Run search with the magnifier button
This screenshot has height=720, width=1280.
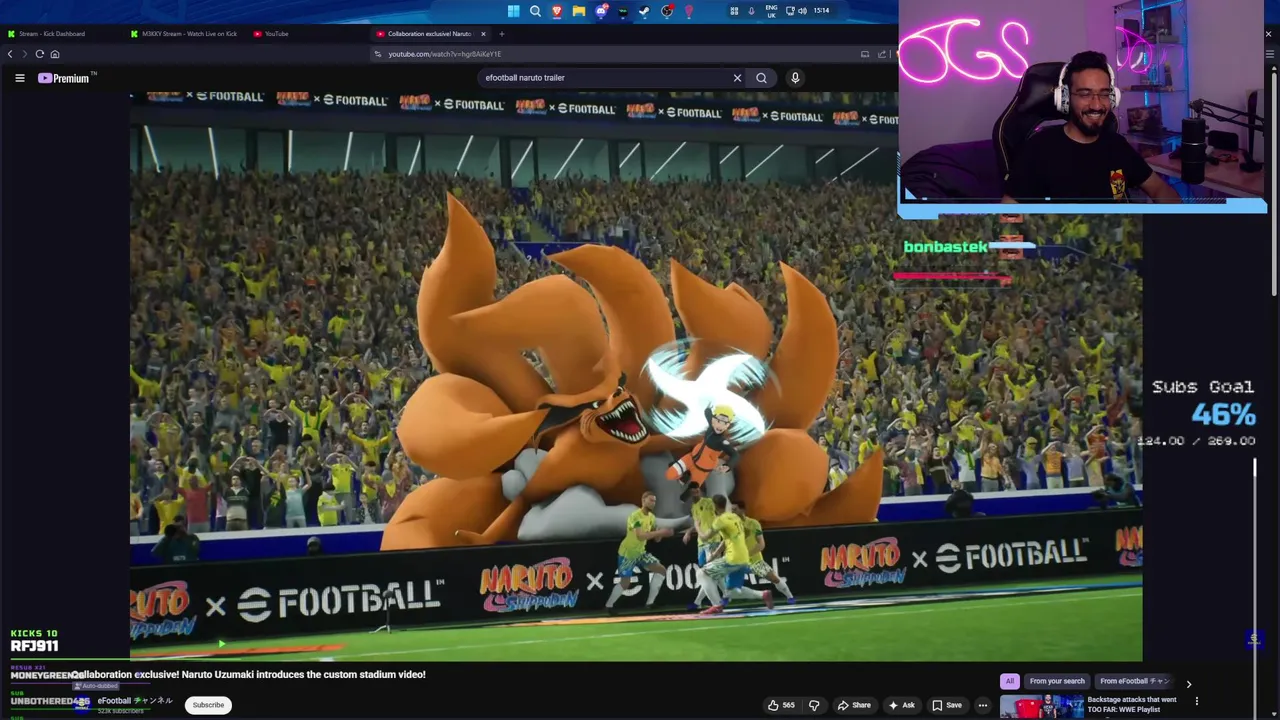762,78
